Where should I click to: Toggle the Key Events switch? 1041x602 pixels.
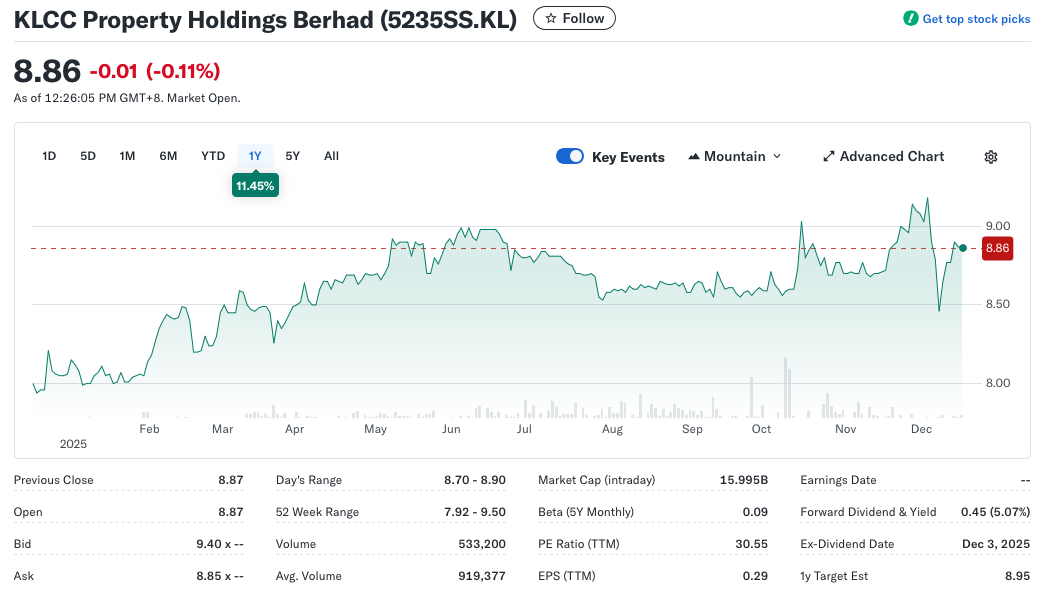(570, 156)
